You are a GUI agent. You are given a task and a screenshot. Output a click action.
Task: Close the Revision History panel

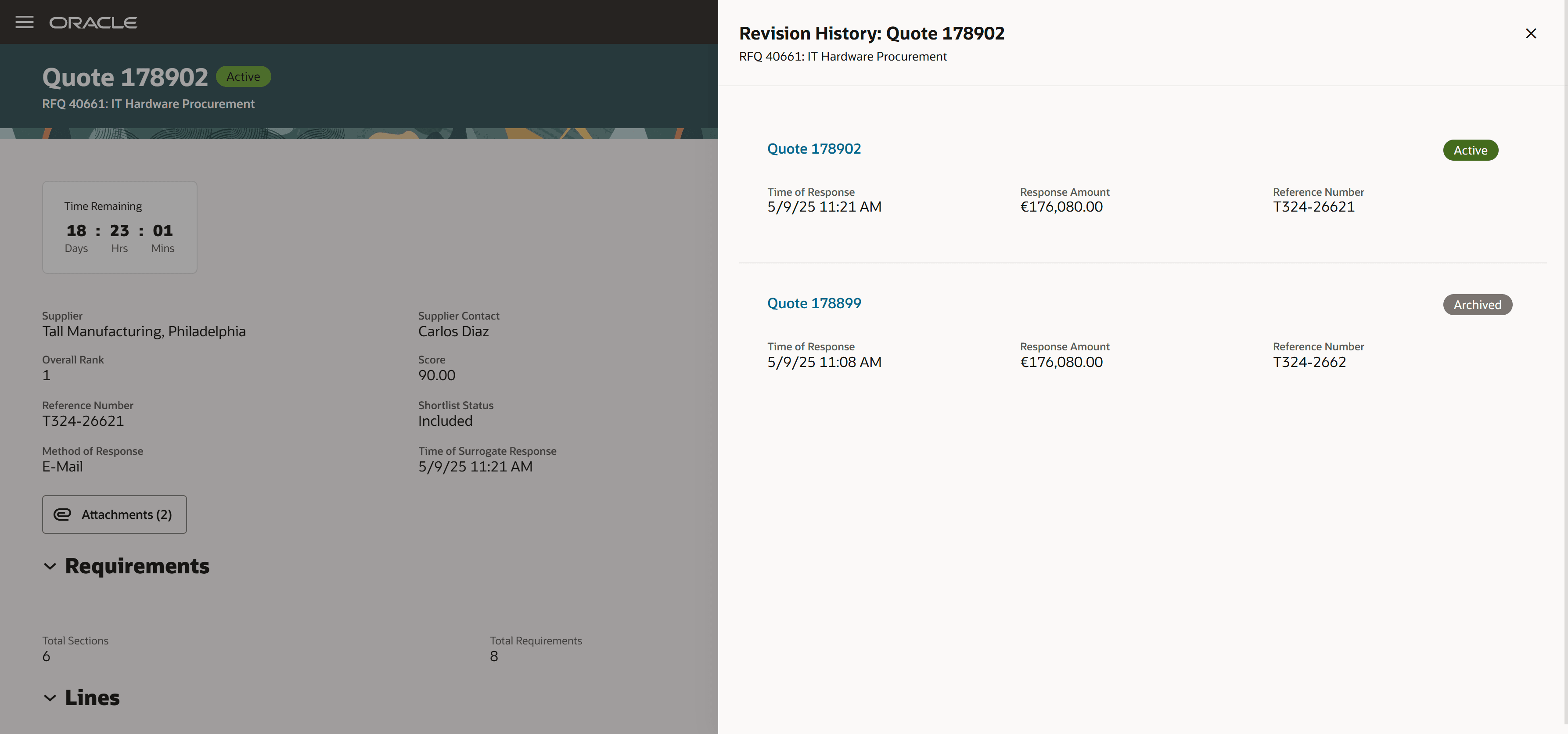point(1530,33)
